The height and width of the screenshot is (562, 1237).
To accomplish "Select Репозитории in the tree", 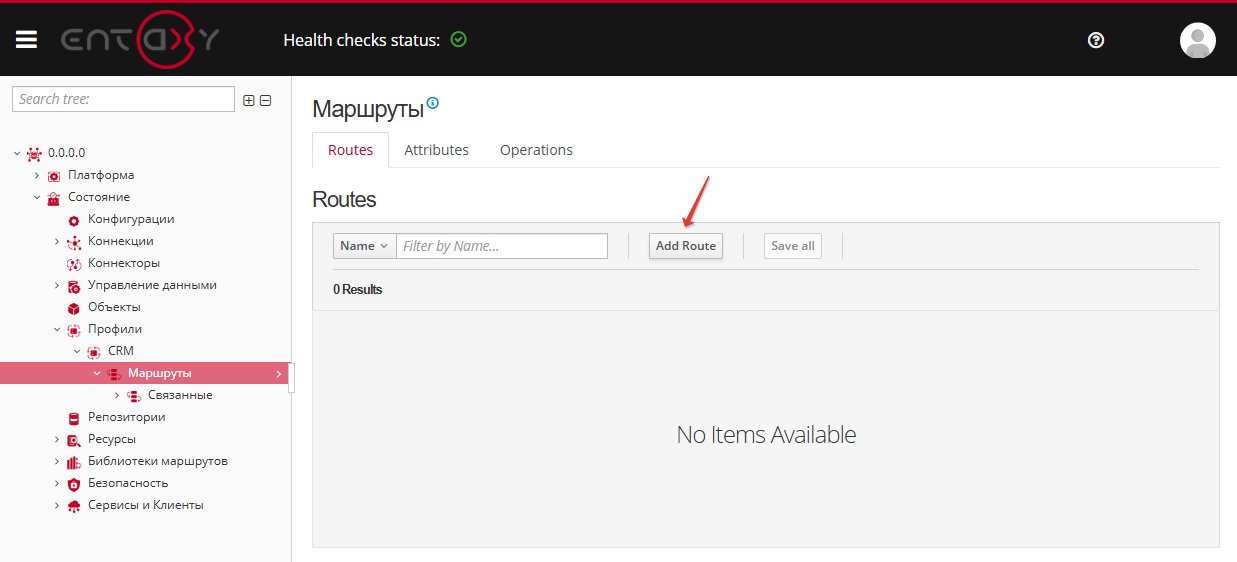I will pos(127,417).
